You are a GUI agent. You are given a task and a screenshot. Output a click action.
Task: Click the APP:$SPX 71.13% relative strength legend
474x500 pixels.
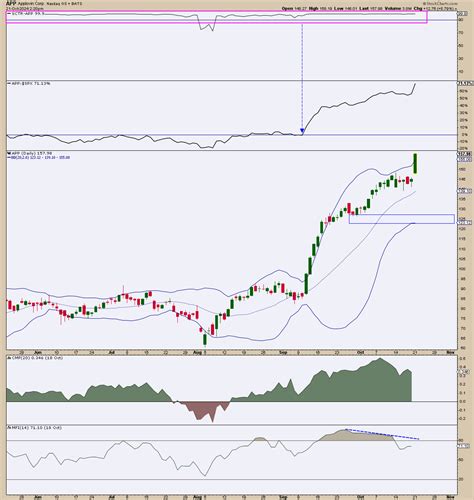(29, 83)
